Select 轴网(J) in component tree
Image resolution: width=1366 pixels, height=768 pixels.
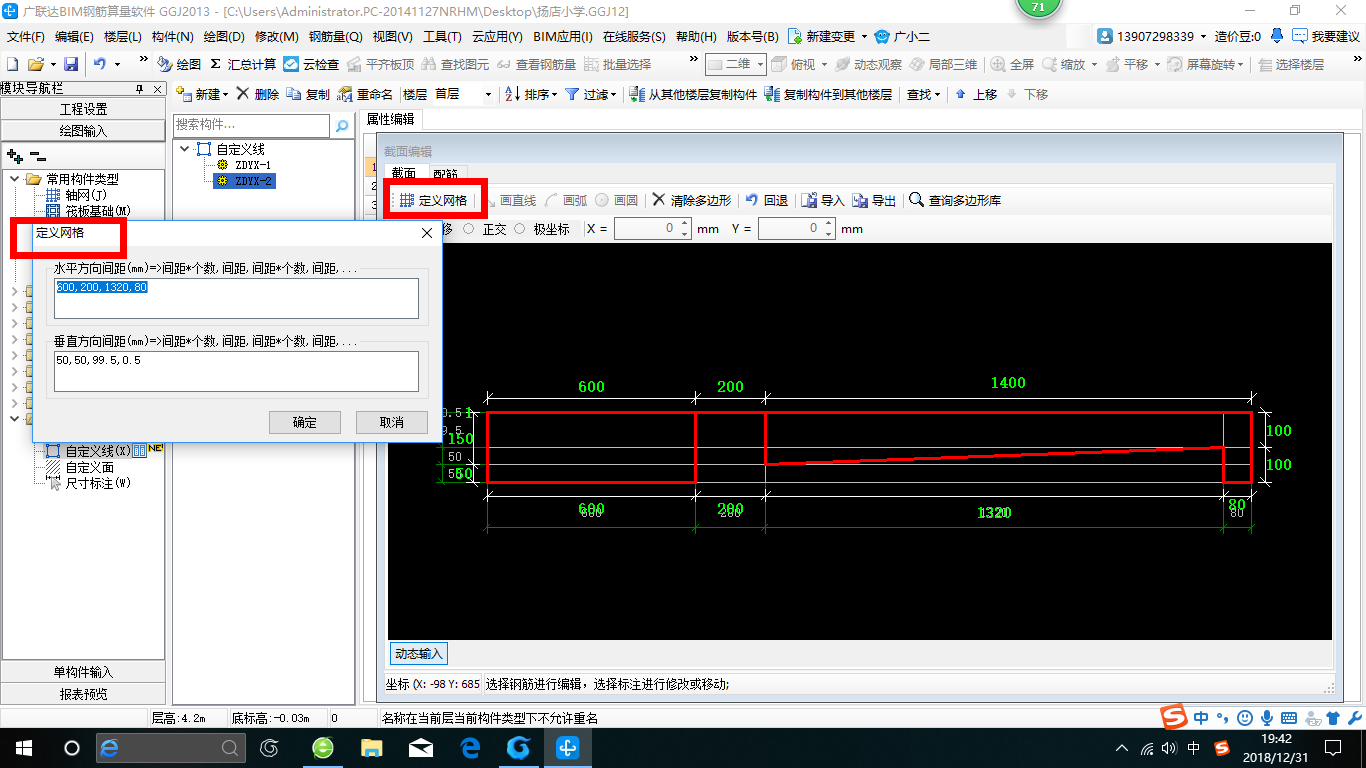click(x=85, y=195)
